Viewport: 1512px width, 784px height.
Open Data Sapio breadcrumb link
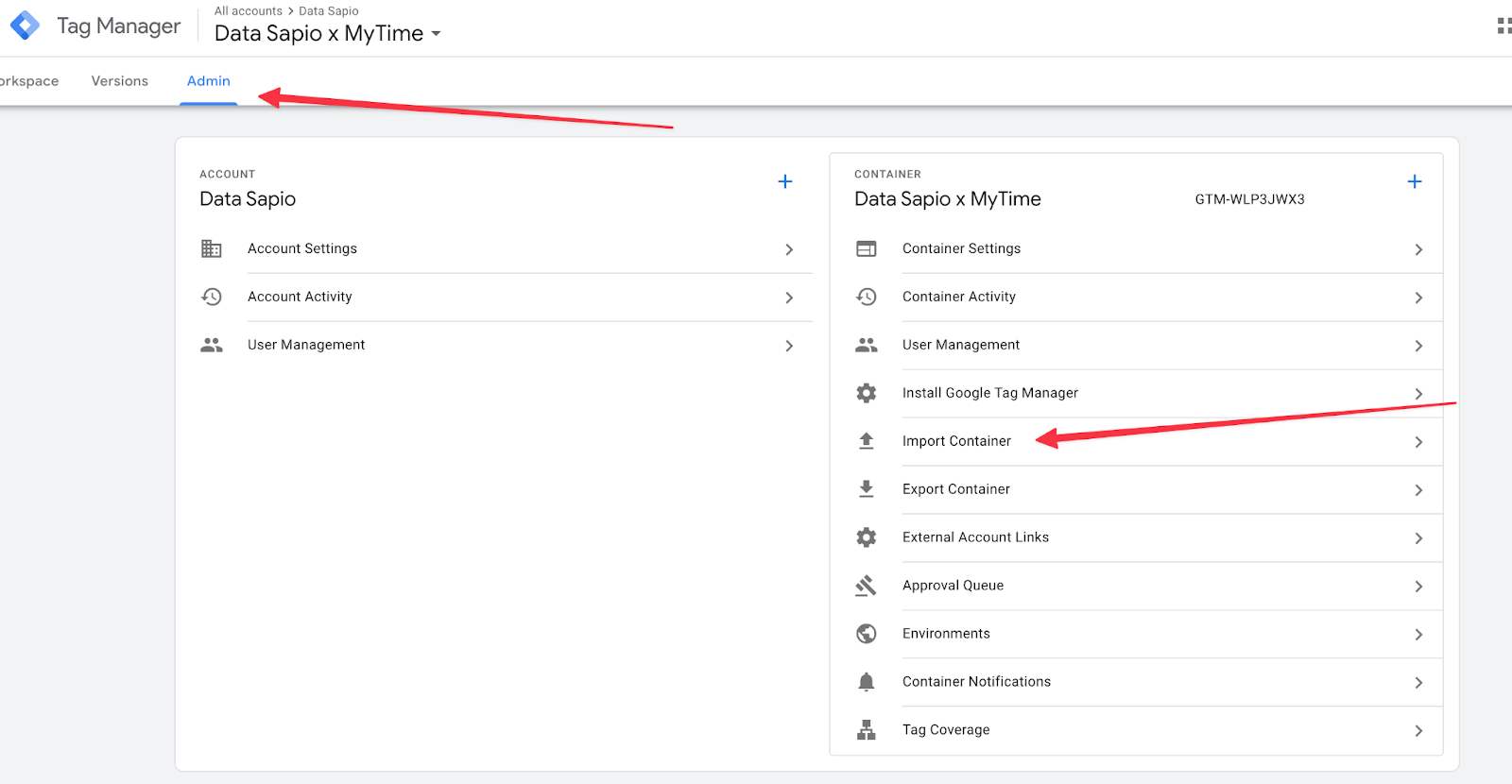click(x=329, y=11)
